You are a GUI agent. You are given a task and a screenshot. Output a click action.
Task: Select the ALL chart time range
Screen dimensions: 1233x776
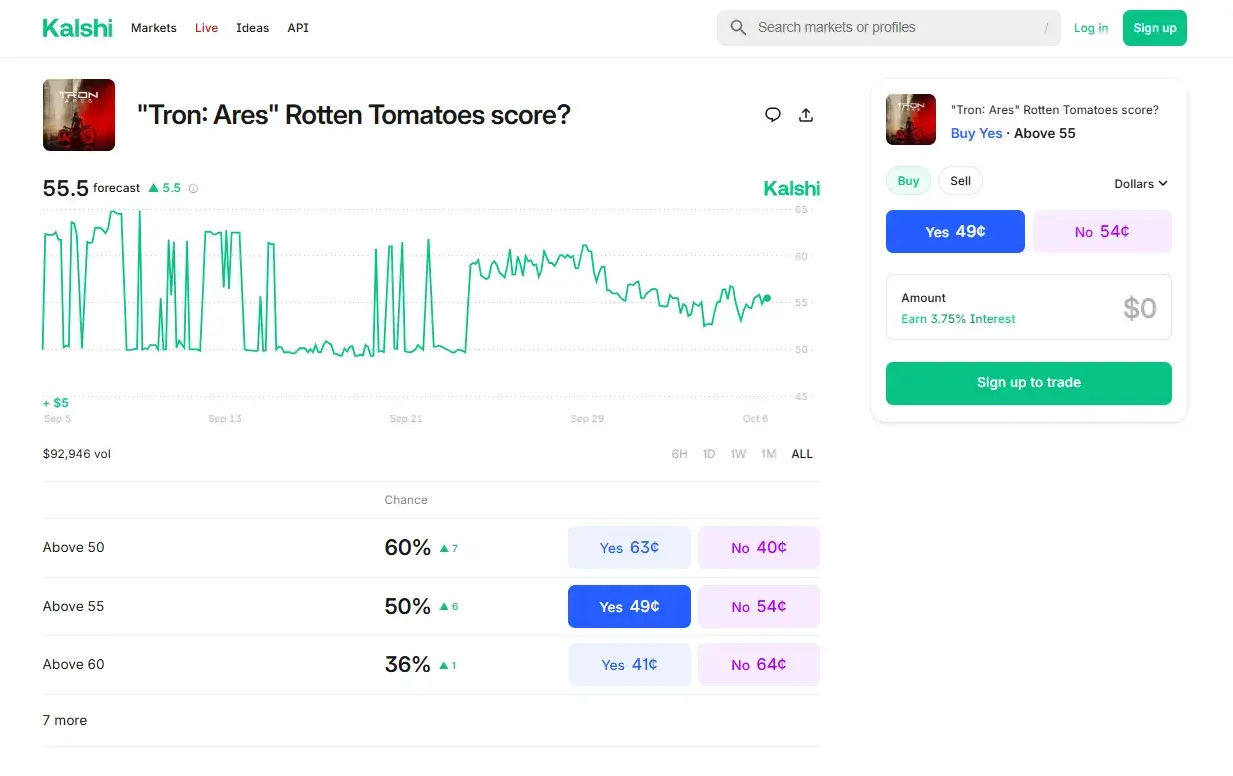(x=801, y=453)
